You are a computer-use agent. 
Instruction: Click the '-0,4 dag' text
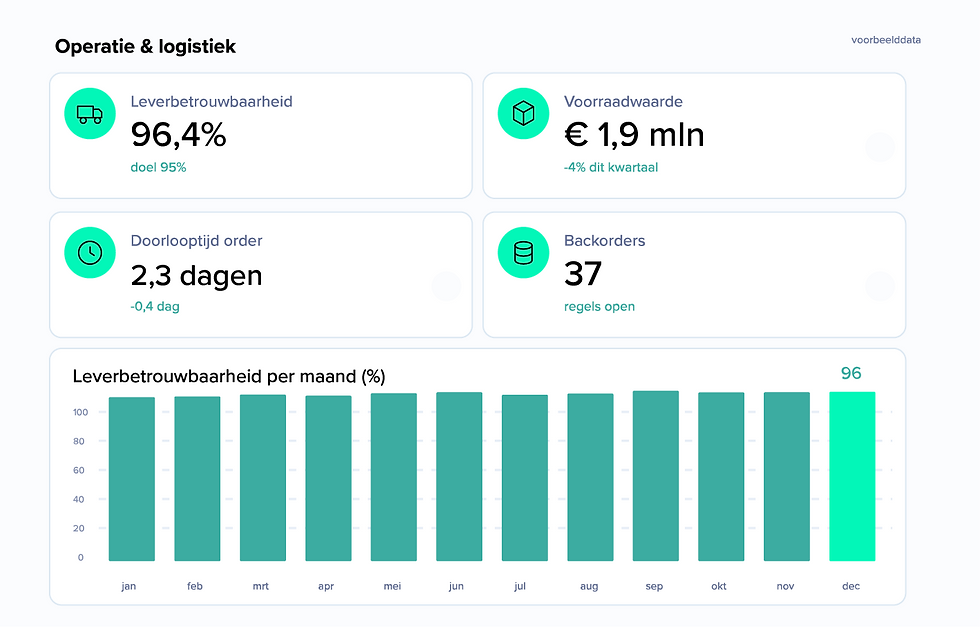coord(155,306)
